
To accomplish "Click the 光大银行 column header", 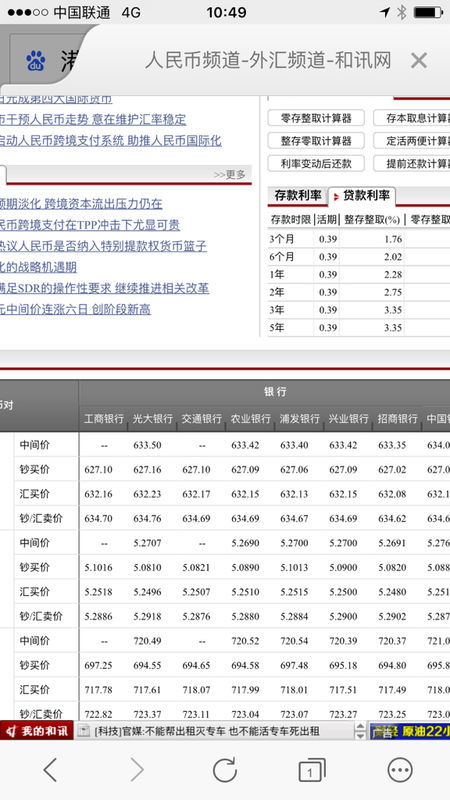I will click(x=153, y=418).
